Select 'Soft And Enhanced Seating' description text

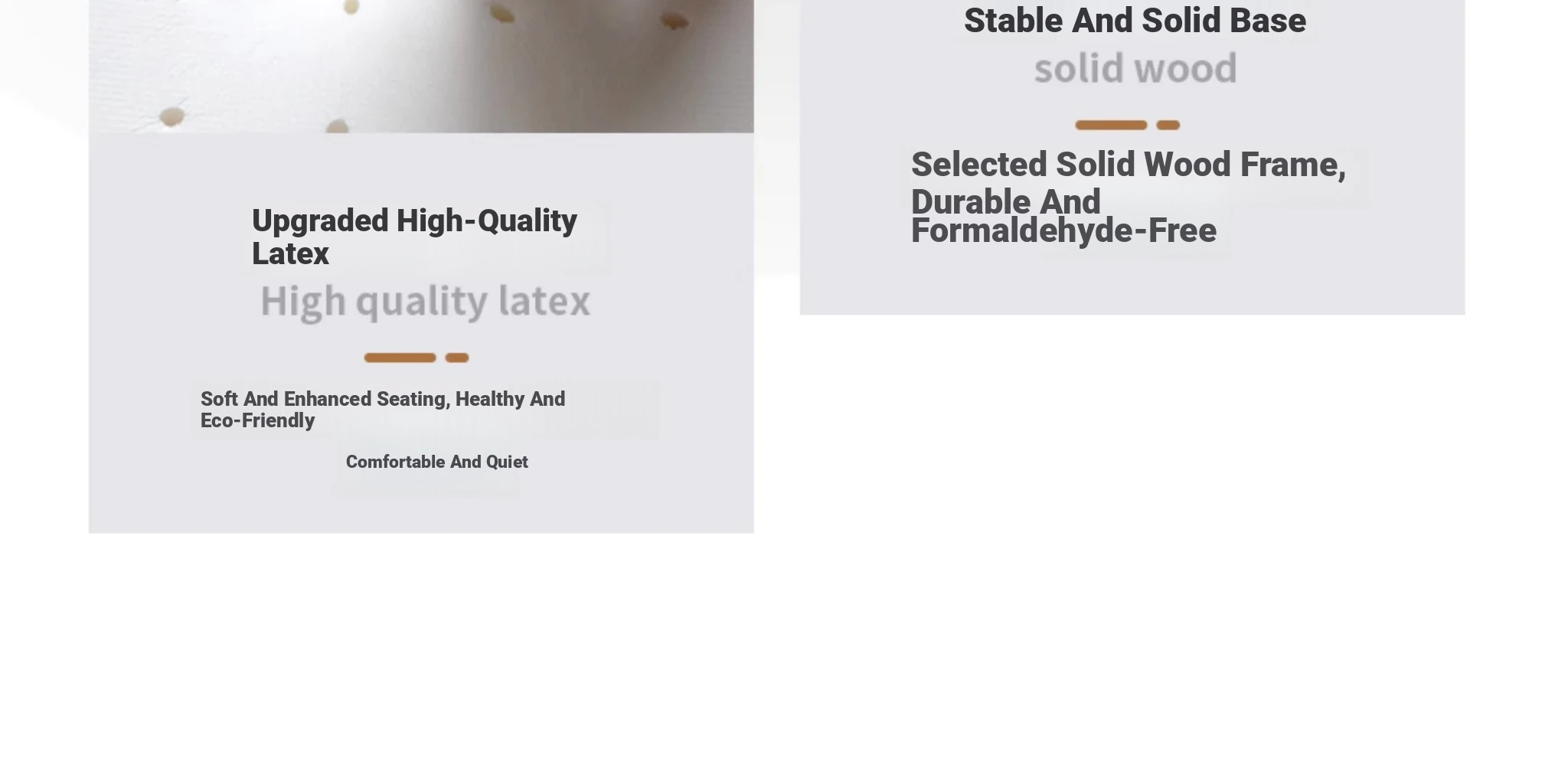point(383,410)
